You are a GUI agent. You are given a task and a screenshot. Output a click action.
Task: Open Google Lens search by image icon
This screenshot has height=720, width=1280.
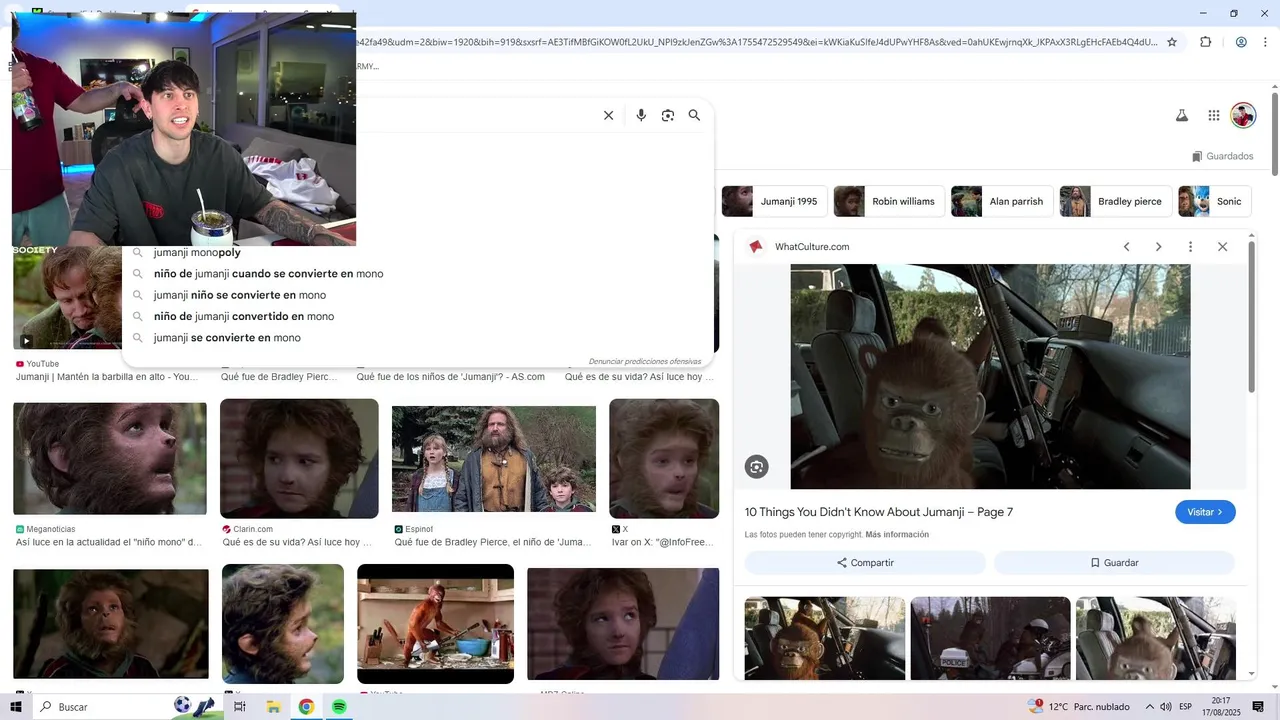click(668, 115)
